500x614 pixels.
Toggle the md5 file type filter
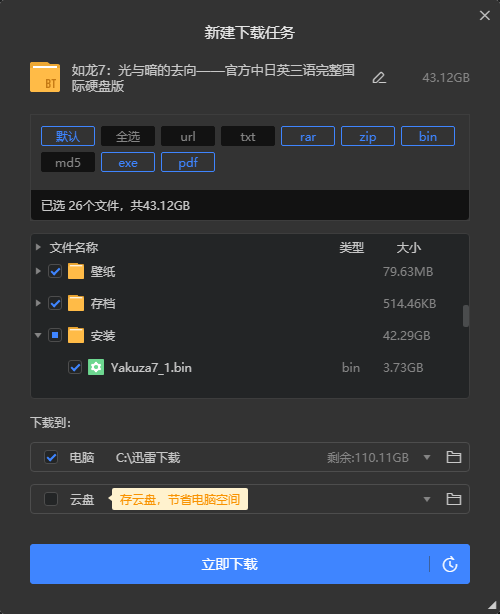click(x=68, y=162)
